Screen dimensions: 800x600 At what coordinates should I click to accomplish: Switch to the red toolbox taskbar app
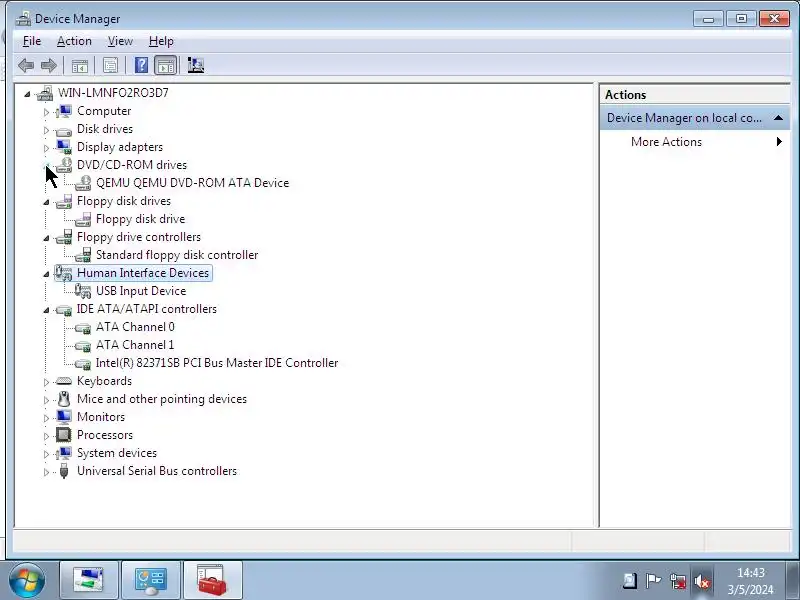(212, 580)
